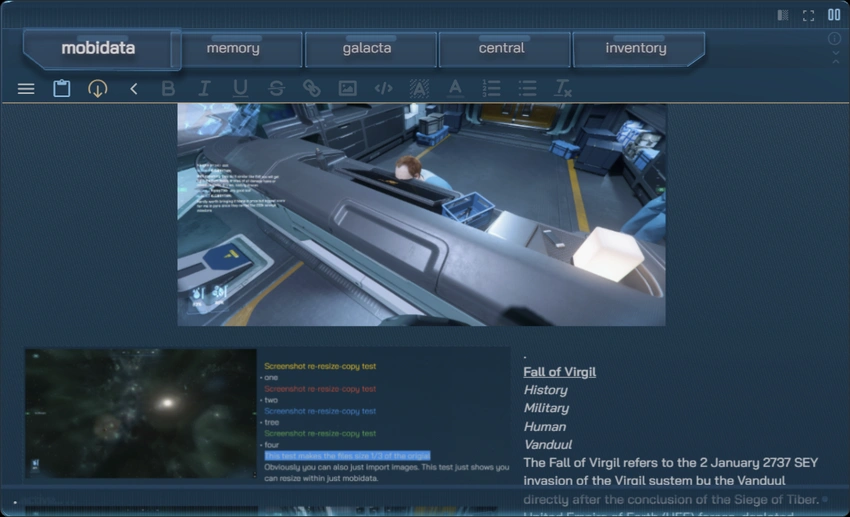Toggle numbered list formatting
850x517 pixels.
coord(491,88)
